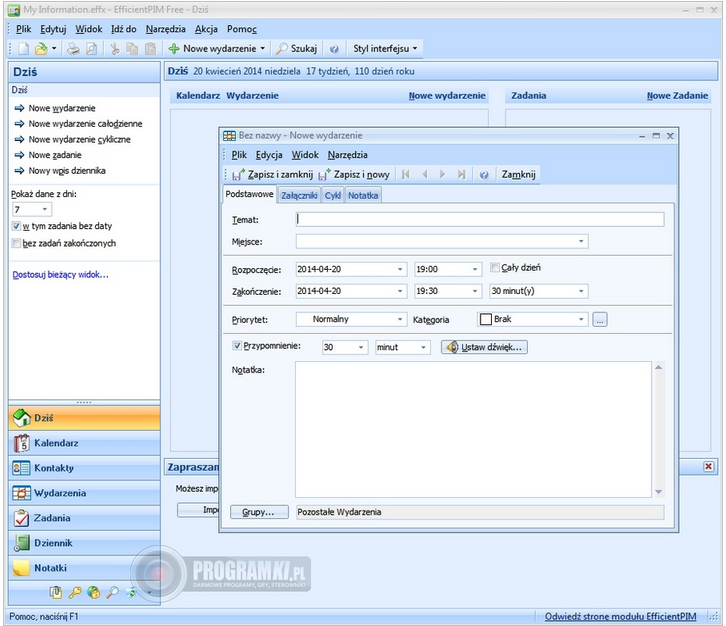Image resolution: width=726 pixels, height=626 pixels.
Task: Go to next record in event dialog
Action: (x=443, y=174)
